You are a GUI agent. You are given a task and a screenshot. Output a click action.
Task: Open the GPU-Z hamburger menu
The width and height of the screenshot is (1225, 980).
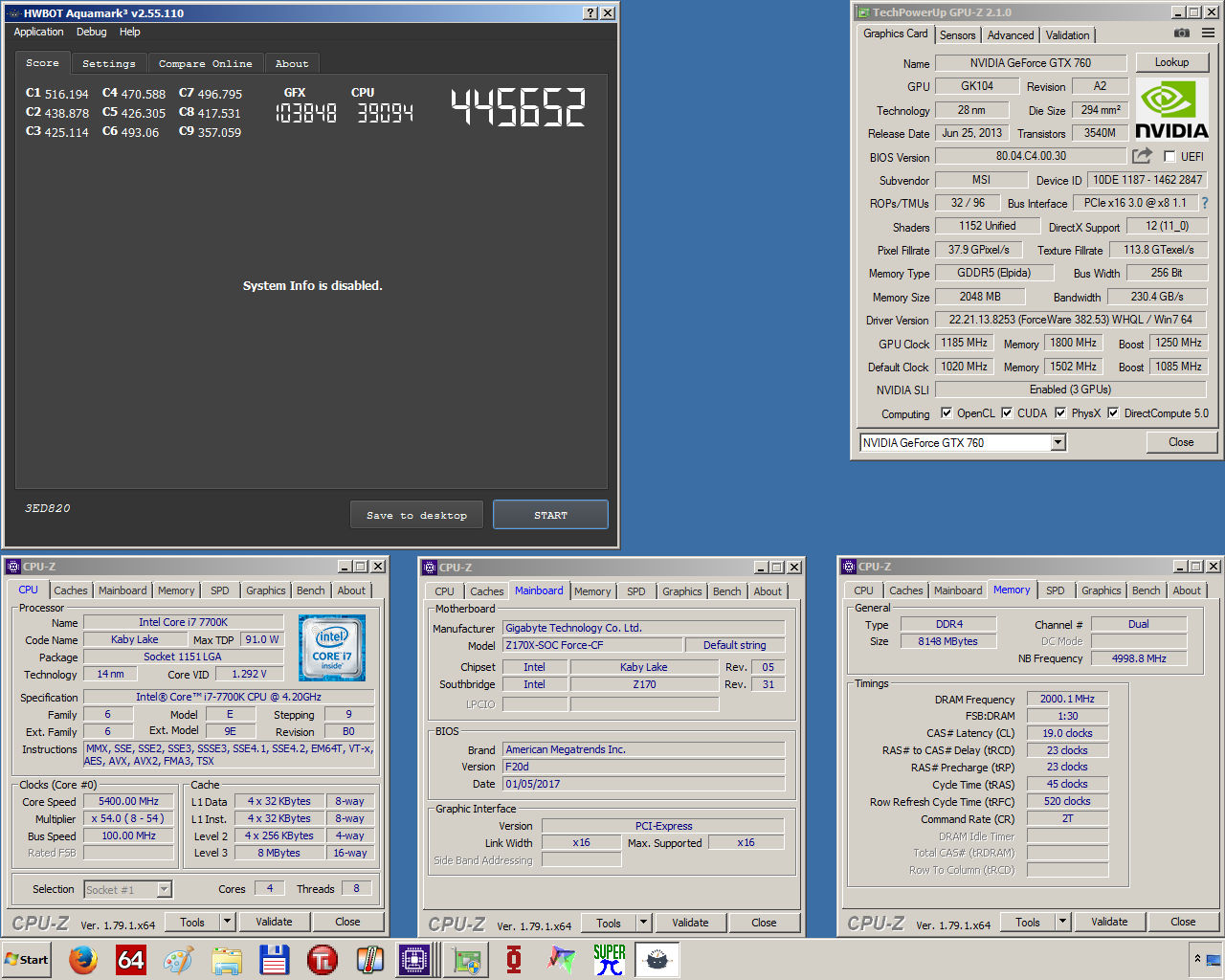(x=1208, y=33)
